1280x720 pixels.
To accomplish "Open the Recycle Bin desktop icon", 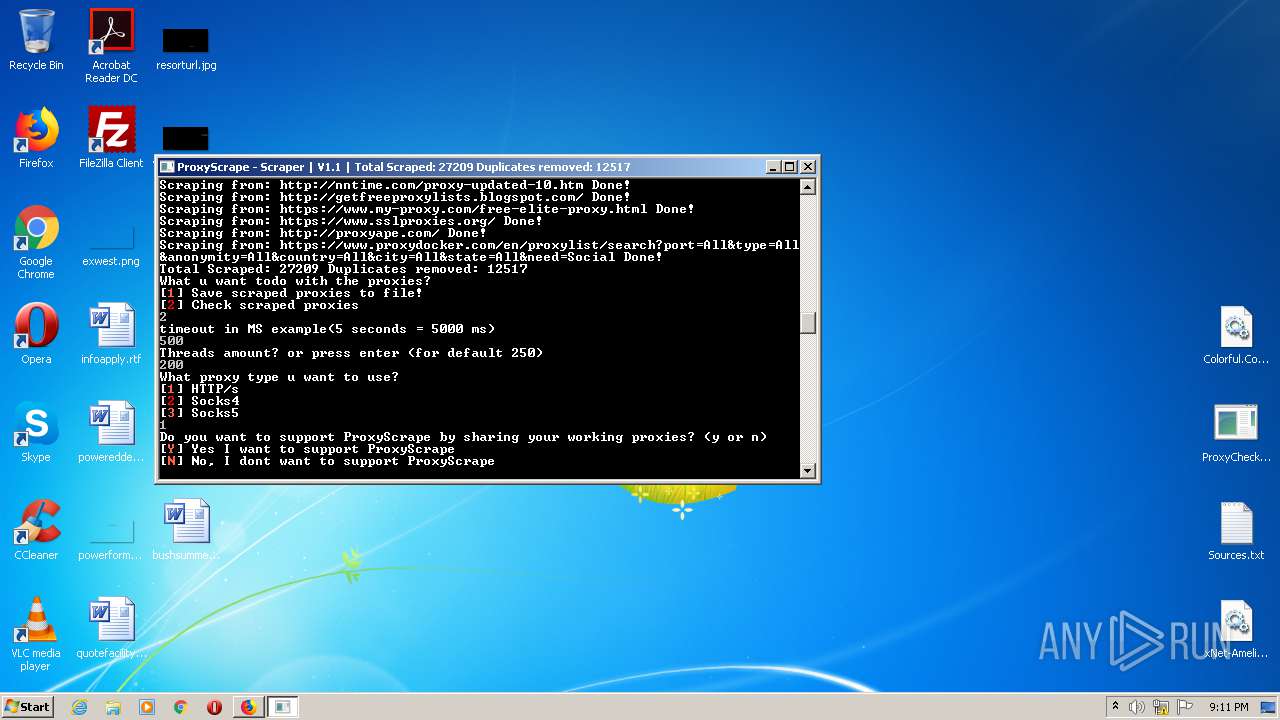I will [36, 40].
